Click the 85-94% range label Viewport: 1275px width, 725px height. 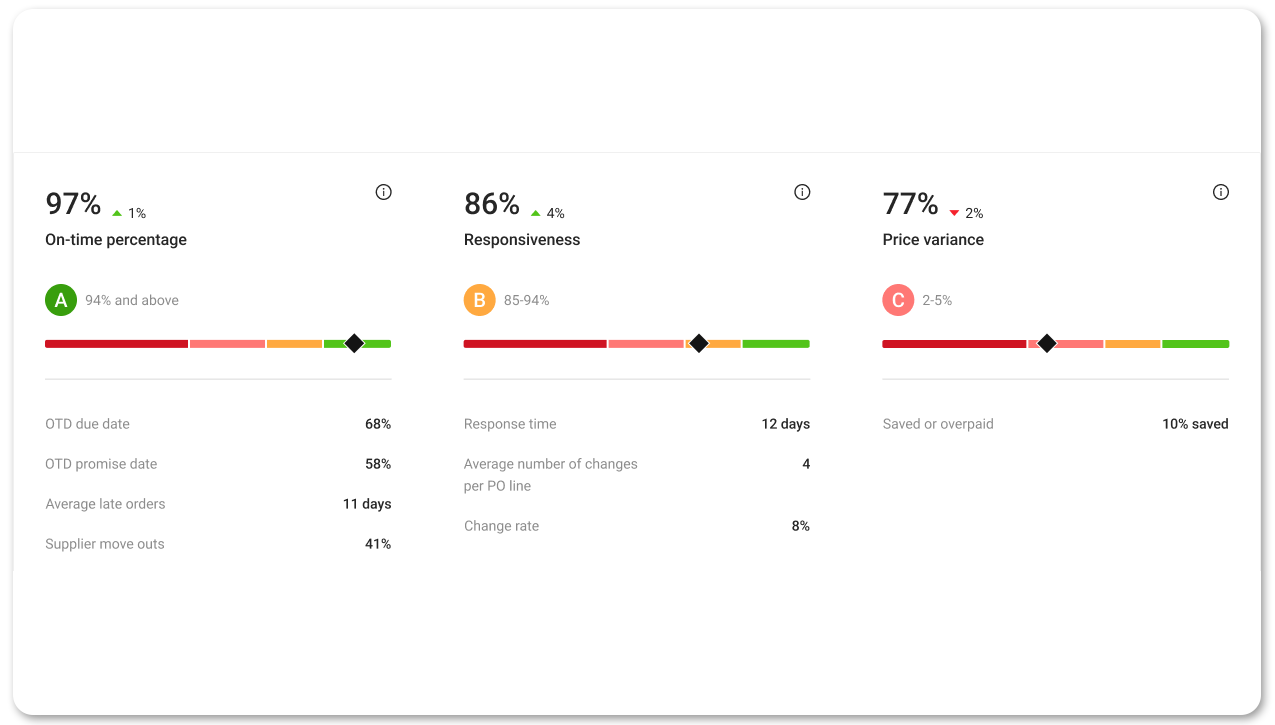click(x=525, y=299)
